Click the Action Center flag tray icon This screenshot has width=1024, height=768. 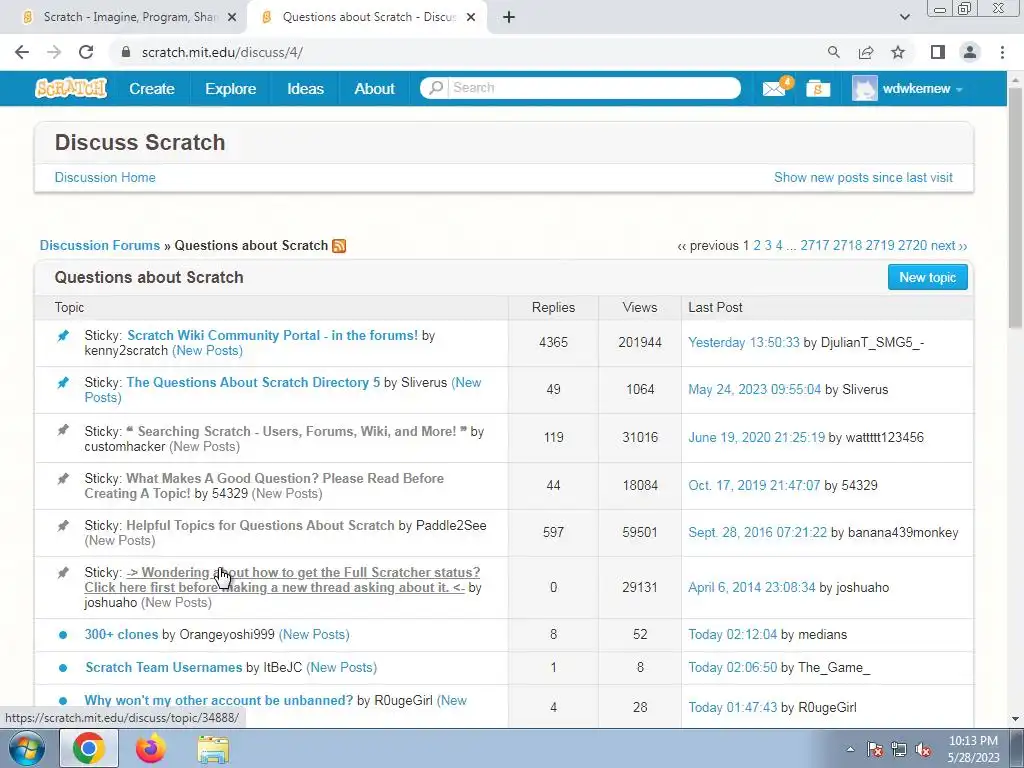pos(875,750)
